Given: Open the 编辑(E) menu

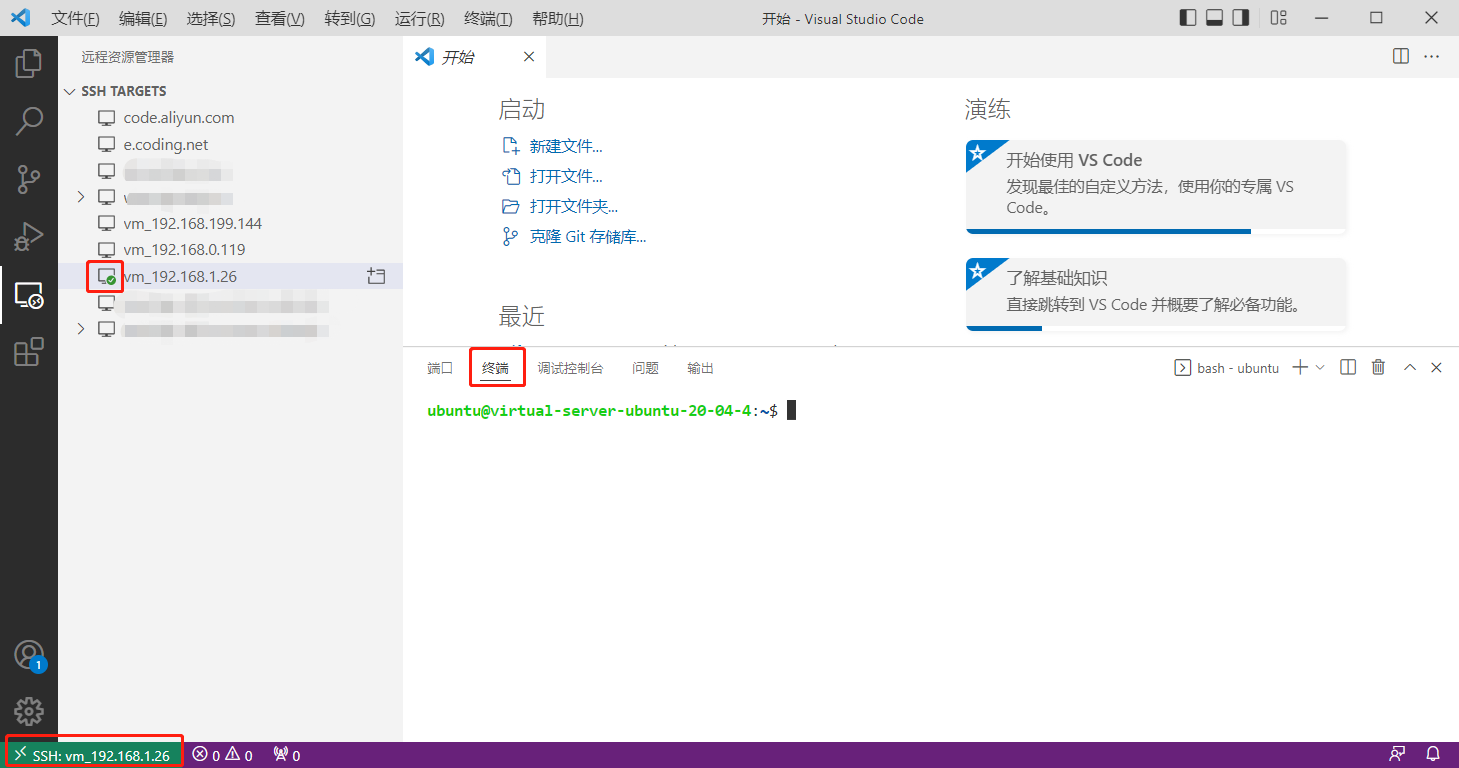Looking at the screenshot, I should tap(143, 19).
